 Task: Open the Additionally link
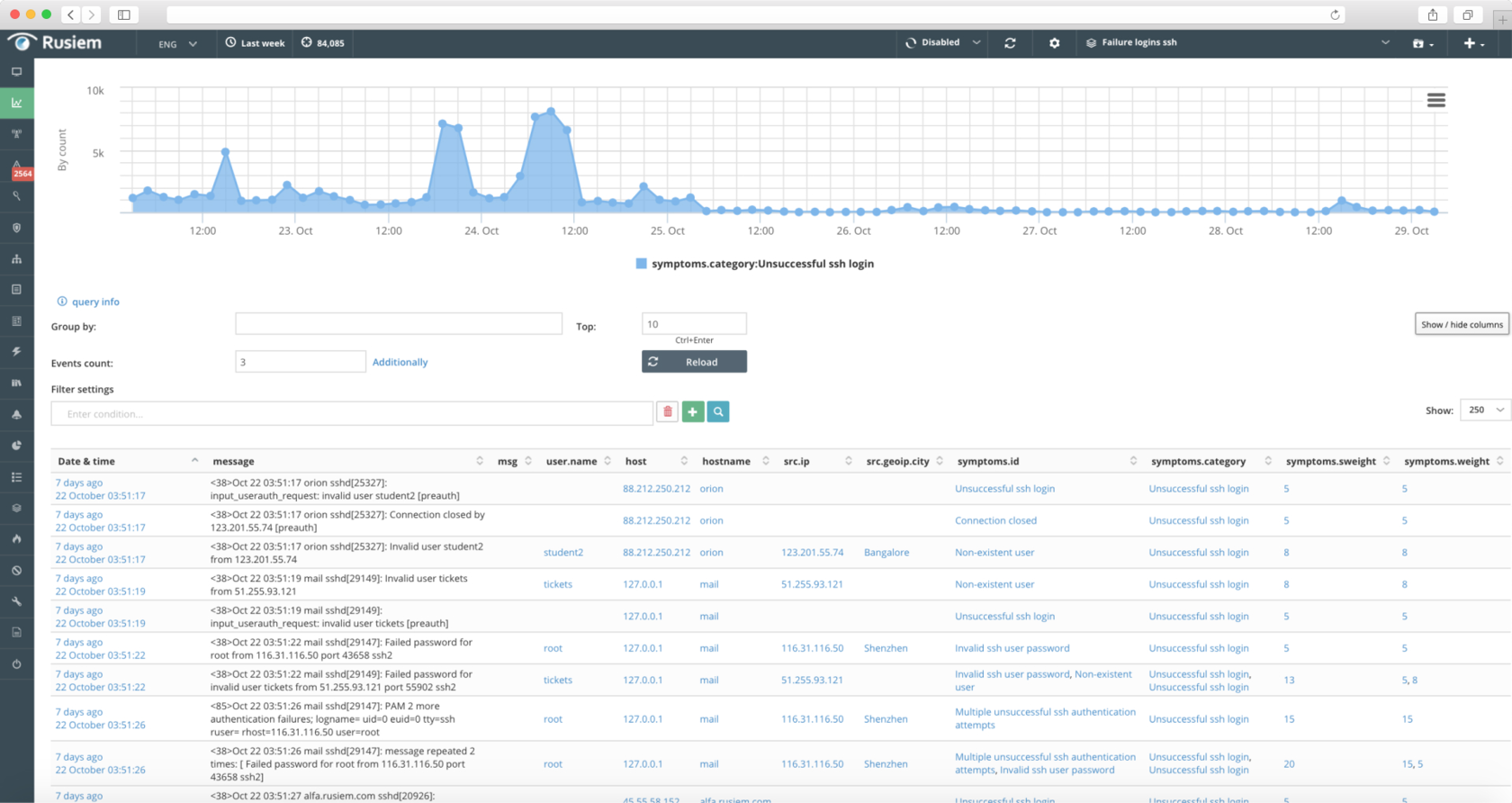[400, 362]
